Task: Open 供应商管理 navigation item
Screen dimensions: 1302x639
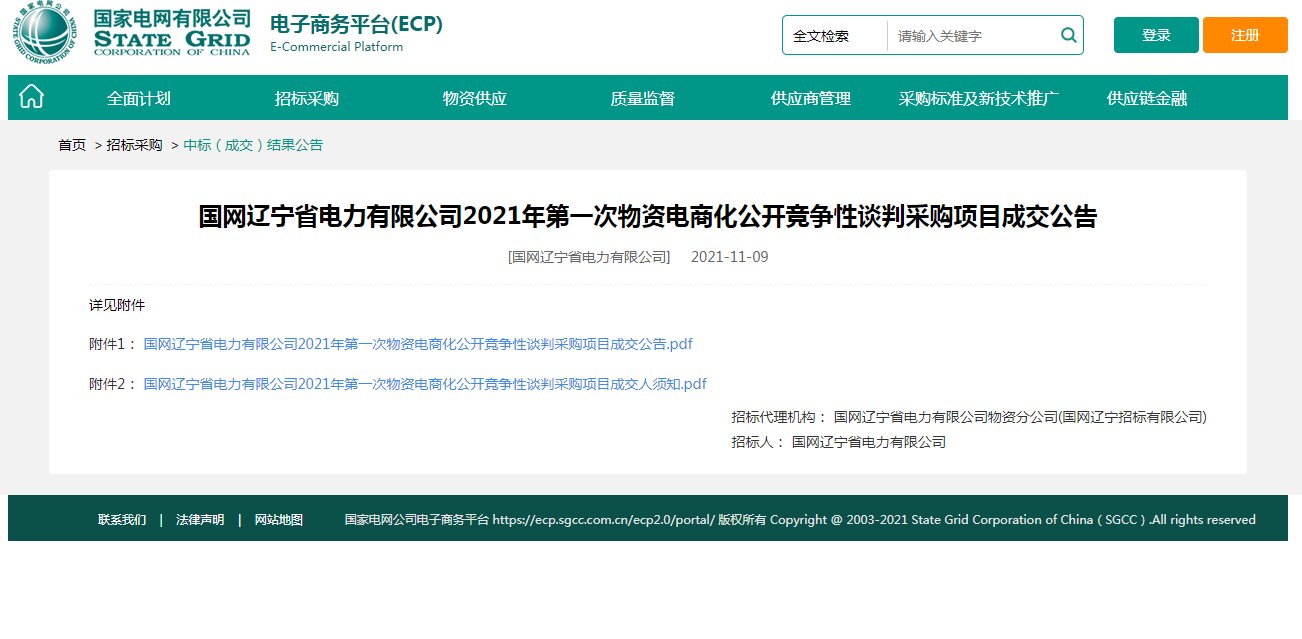Action: pos(811,98)
